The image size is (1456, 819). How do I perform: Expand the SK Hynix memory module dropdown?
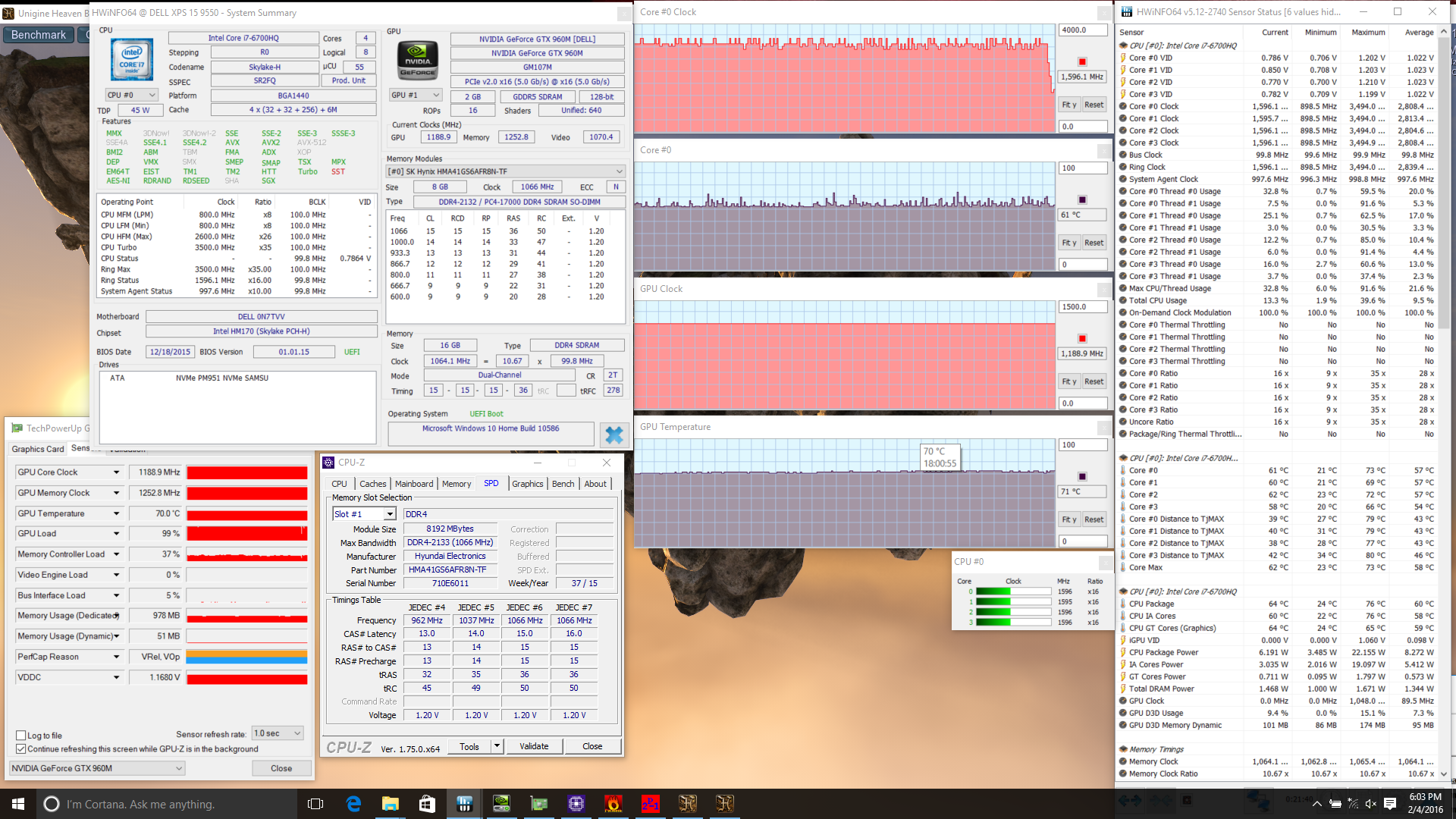[x=505, y=171]
